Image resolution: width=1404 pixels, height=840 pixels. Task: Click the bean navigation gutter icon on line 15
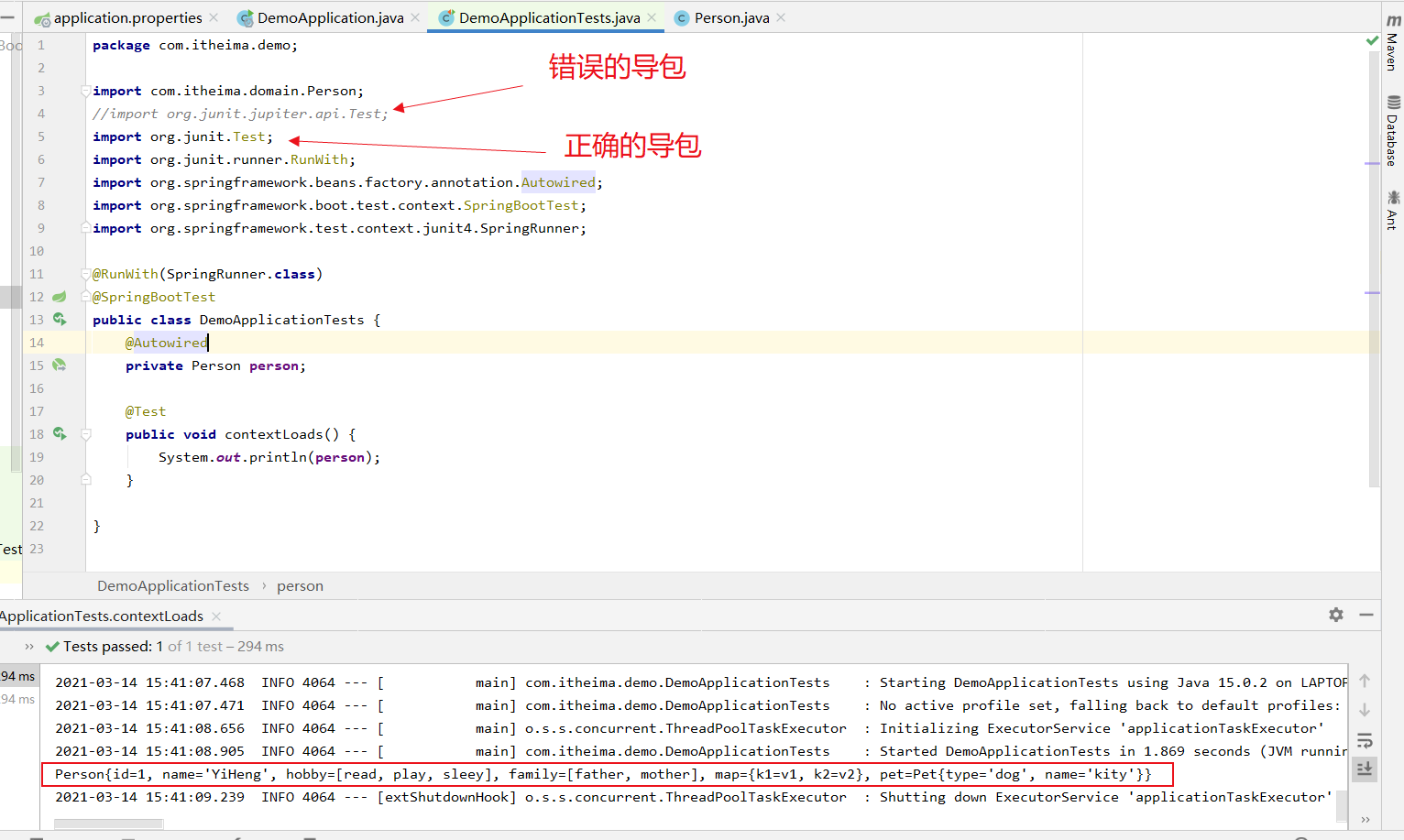(x=60, y=365)
